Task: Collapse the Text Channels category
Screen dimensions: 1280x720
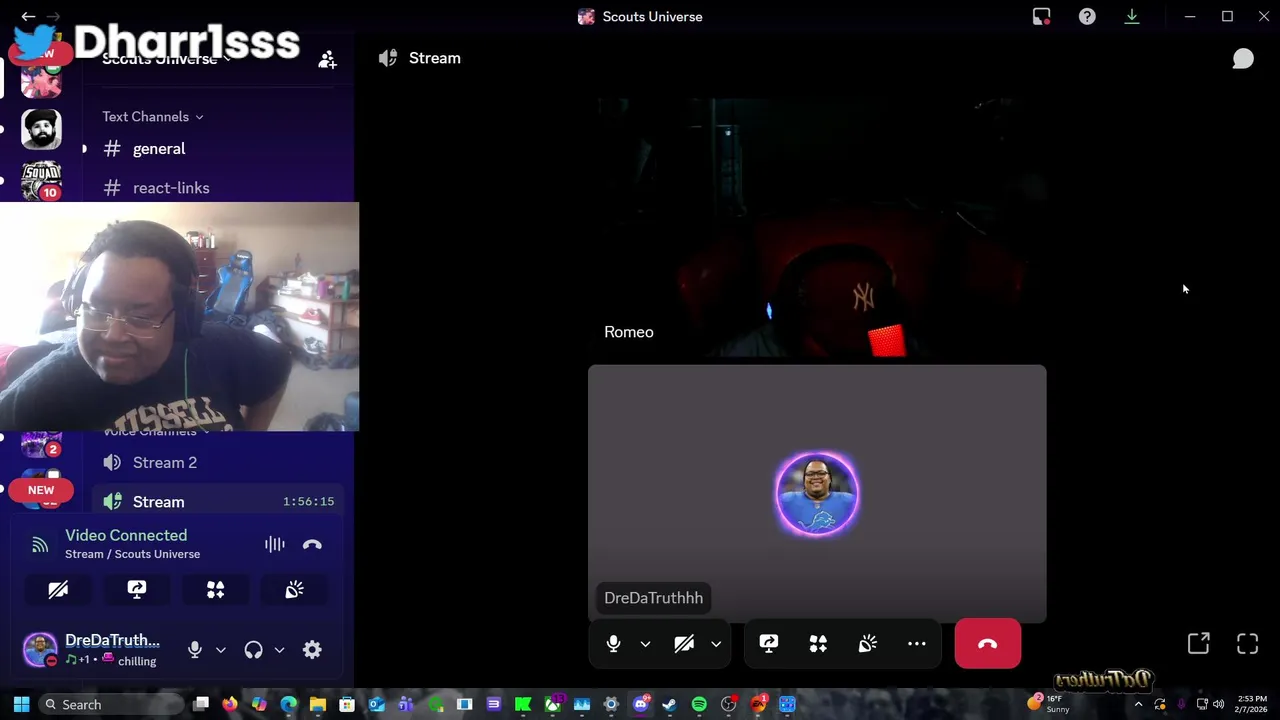Action: [x=152, y=117]
